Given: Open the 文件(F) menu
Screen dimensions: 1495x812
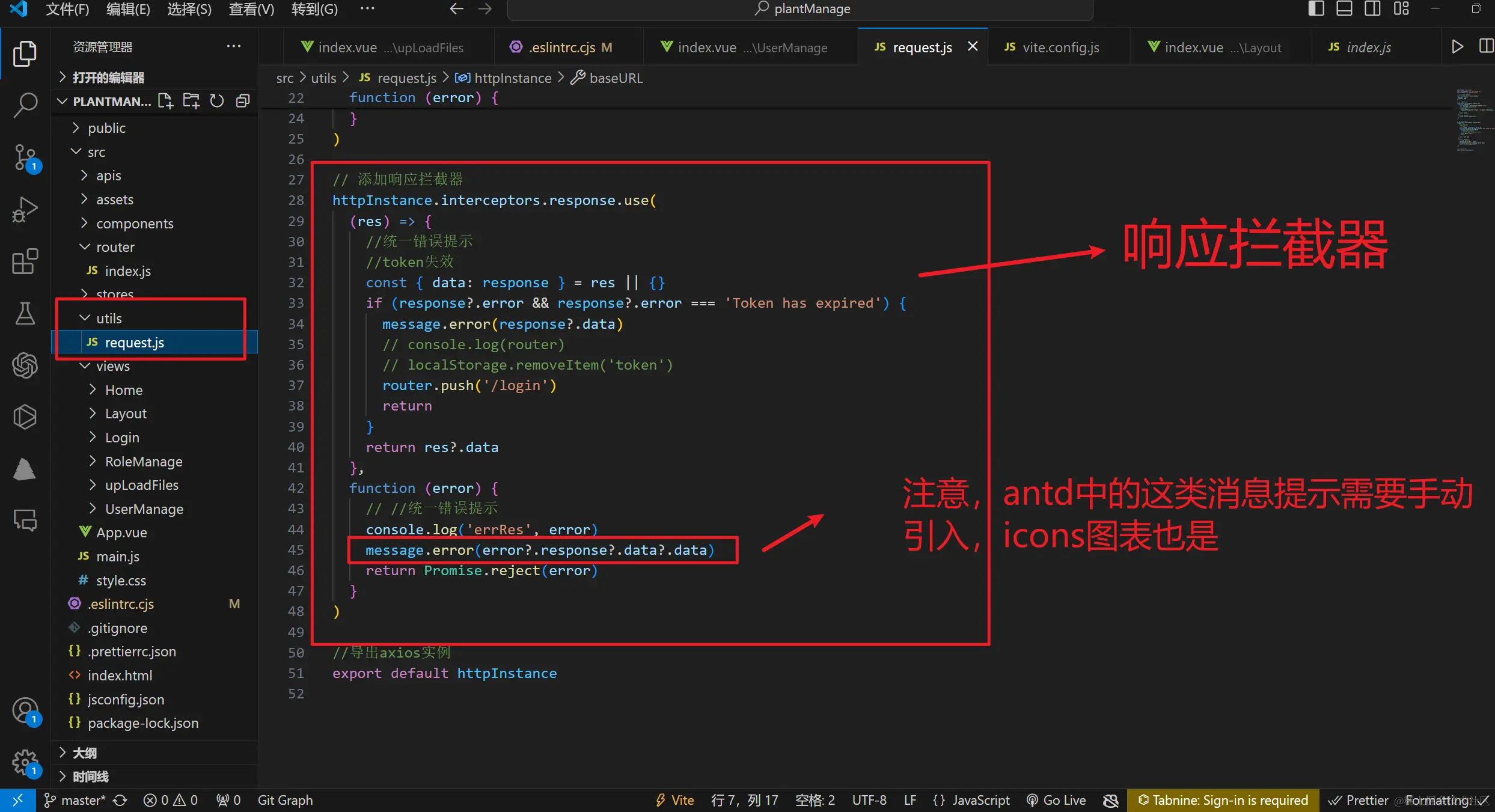Looking at the screenshot, I should point(67,9).
